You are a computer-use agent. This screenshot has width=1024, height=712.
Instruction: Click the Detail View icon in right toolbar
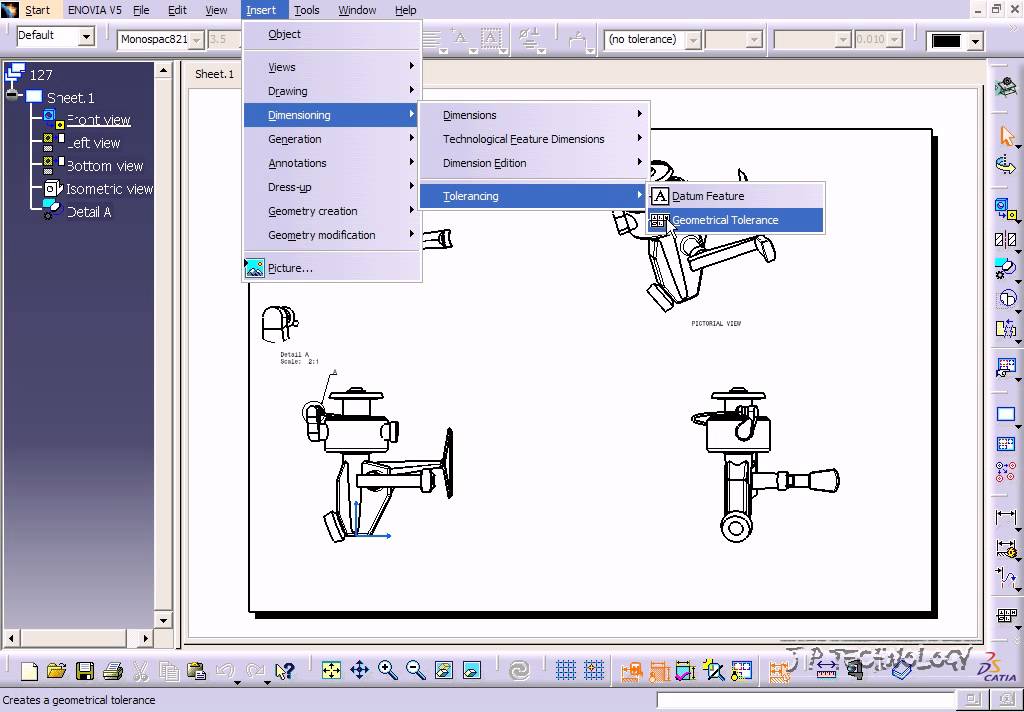(1006, 268)
